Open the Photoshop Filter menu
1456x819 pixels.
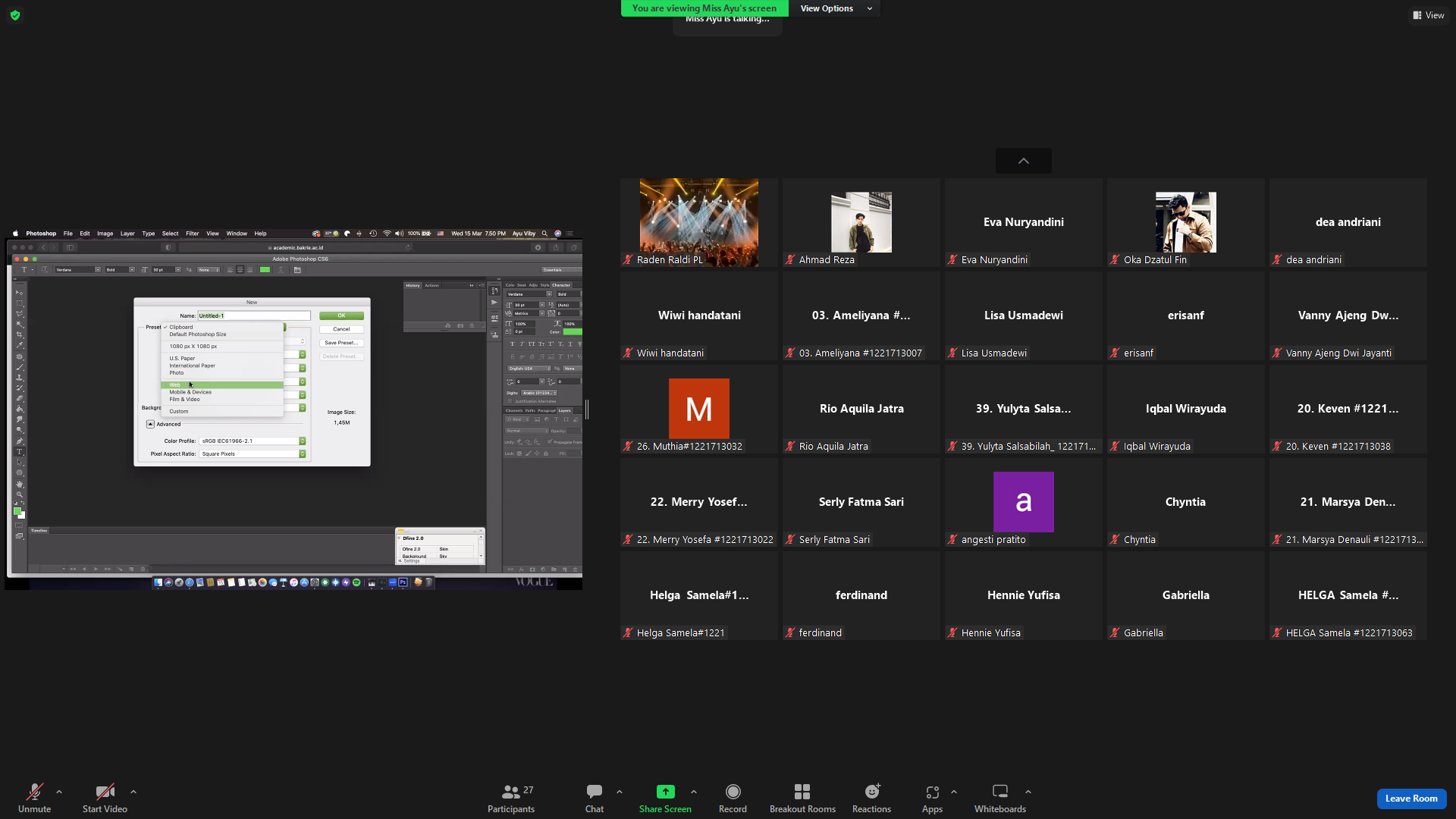click(x=193, y=234)
